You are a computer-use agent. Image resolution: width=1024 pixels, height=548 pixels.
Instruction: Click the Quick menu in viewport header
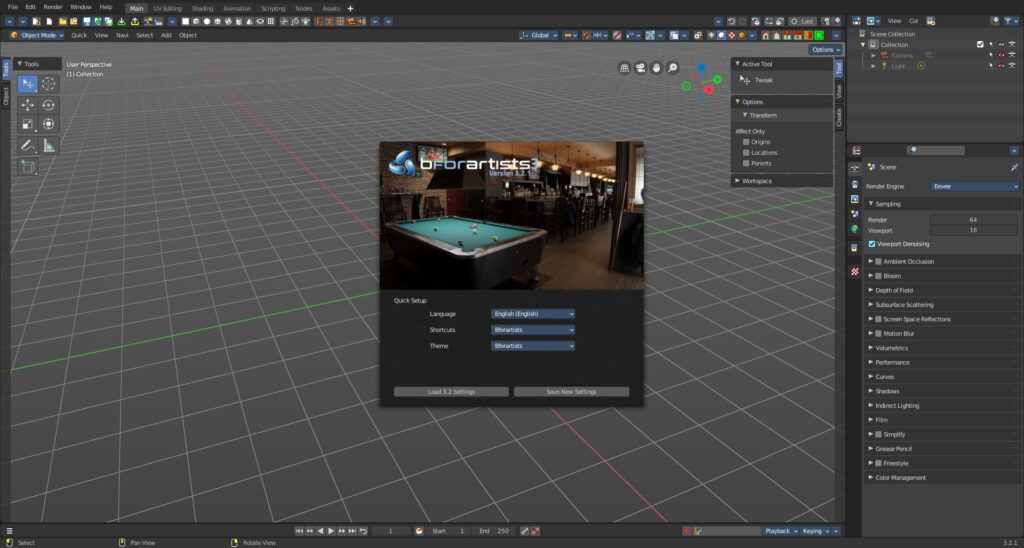[78, 35]
